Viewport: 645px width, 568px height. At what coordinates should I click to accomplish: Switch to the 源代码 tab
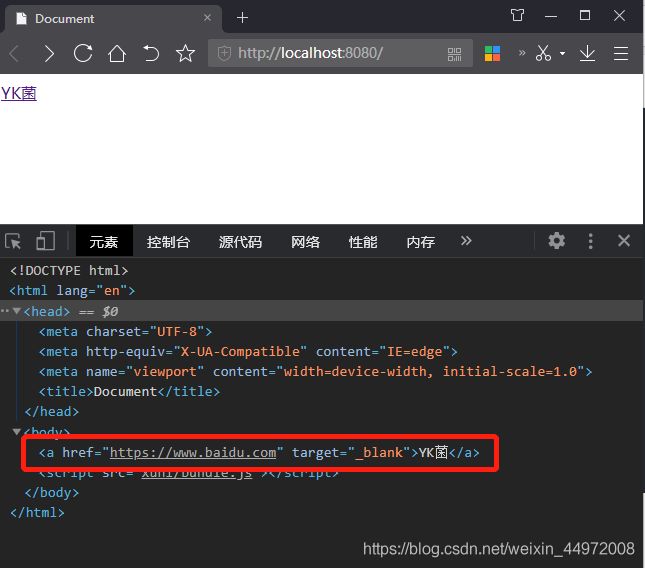240,241
